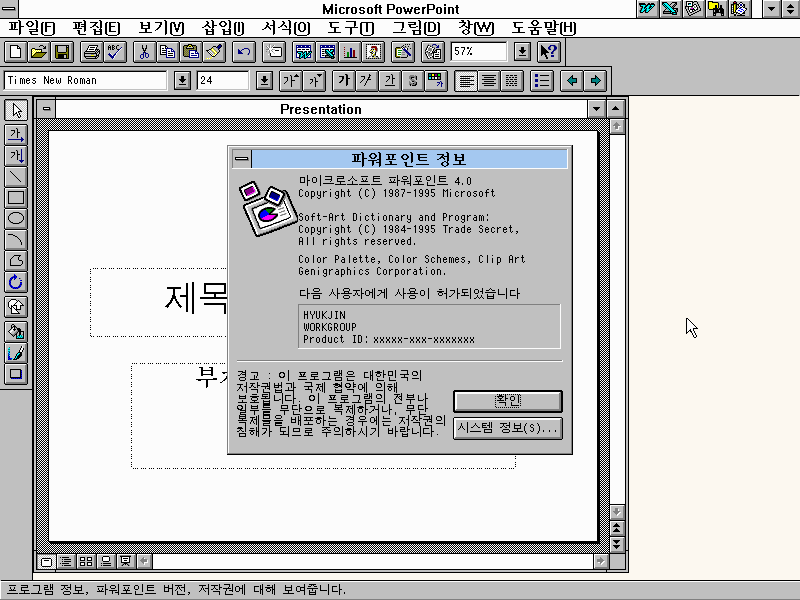Click in the Times New Roman font field
800x600 pixels.
click(x=86, y=81)
